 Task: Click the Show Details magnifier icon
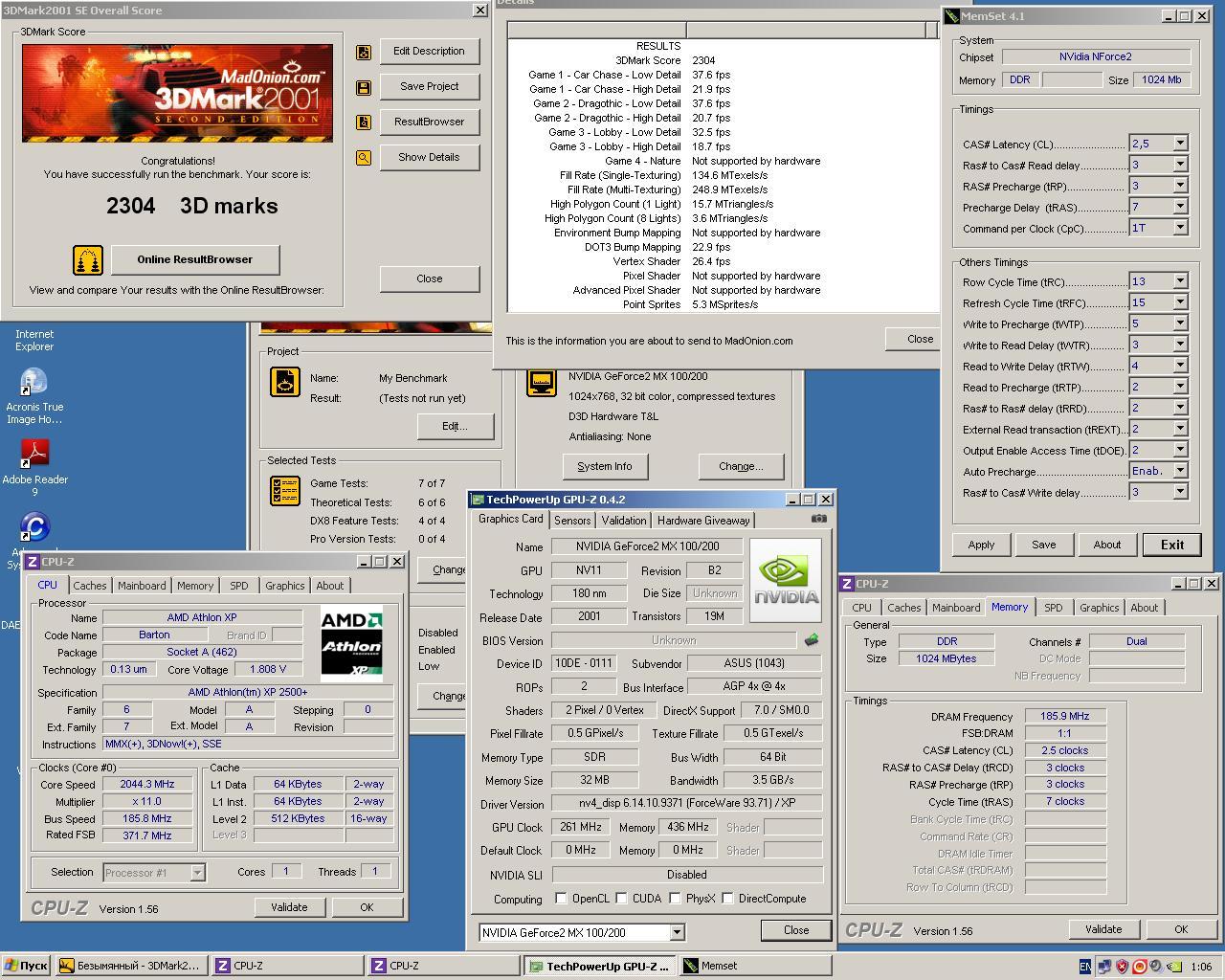click(364, 158)
